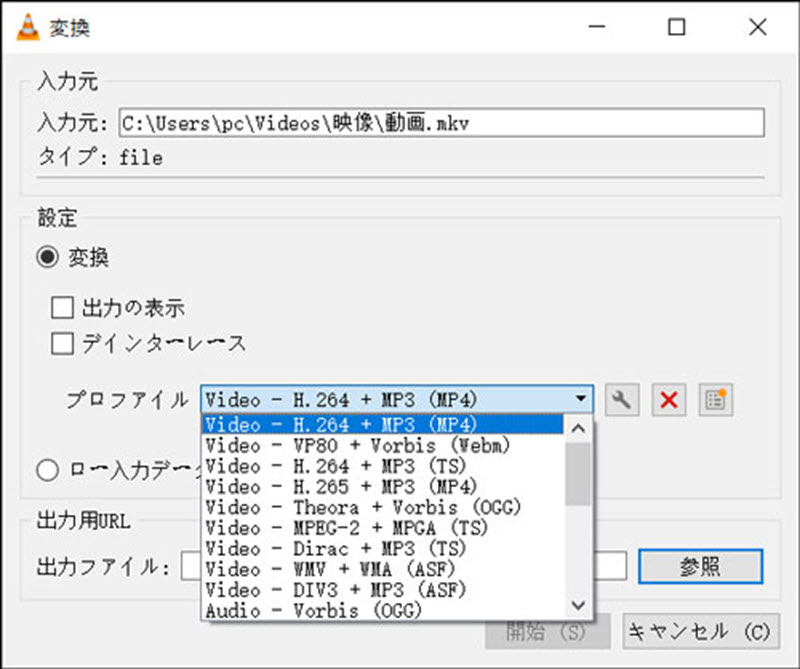Click the キャンセル button

click(x=700, y=632)
